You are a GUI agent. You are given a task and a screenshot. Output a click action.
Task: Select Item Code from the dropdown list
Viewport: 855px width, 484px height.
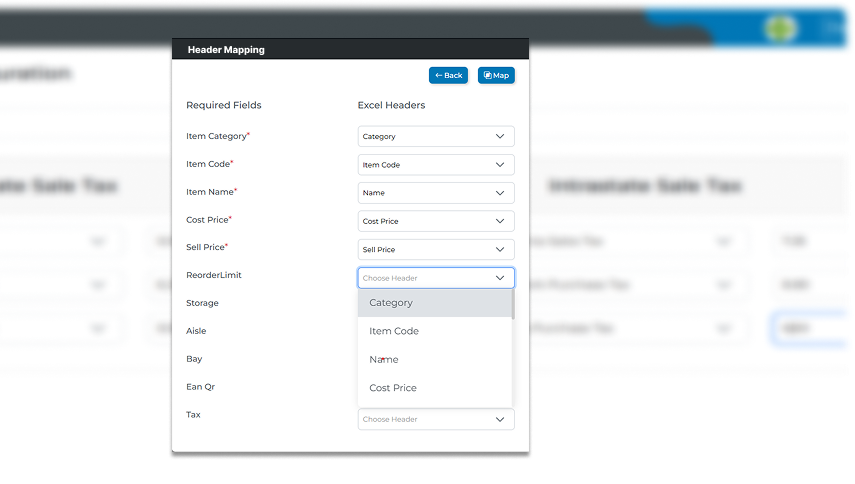435,331
